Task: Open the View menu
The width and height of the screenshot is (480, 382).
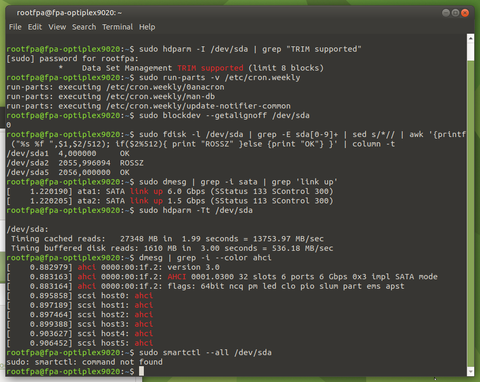Action: tap(57, 27)
